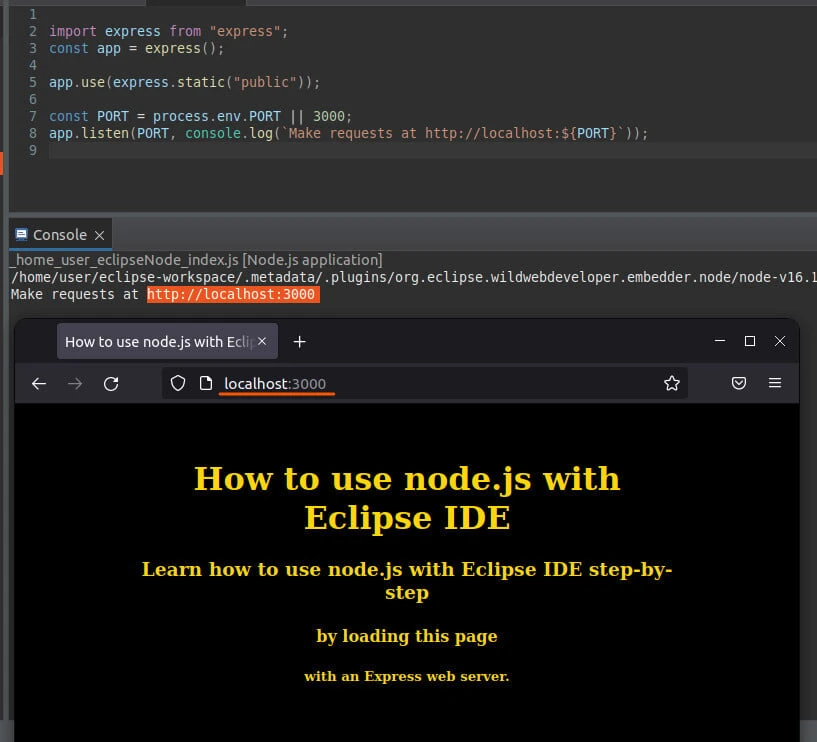Reload the localhost page in browser
Viewport: 817px width, 742px height.
pyautogui.click(x=112, y=384)
